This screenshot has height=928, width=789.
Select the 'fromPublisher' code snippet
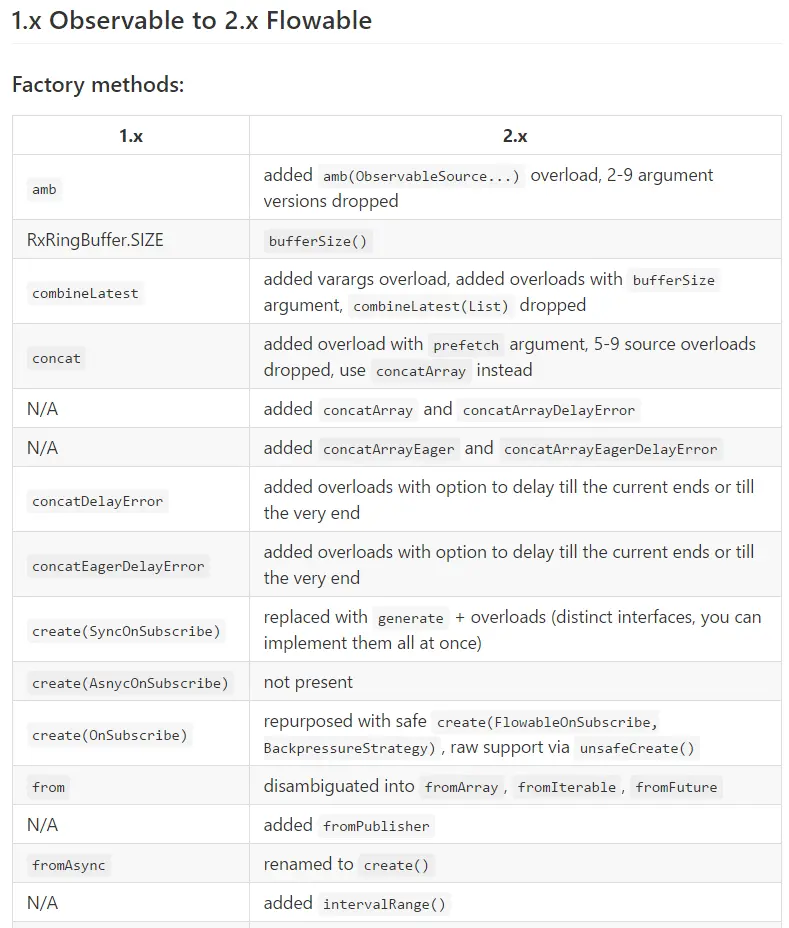click(376, 827)
